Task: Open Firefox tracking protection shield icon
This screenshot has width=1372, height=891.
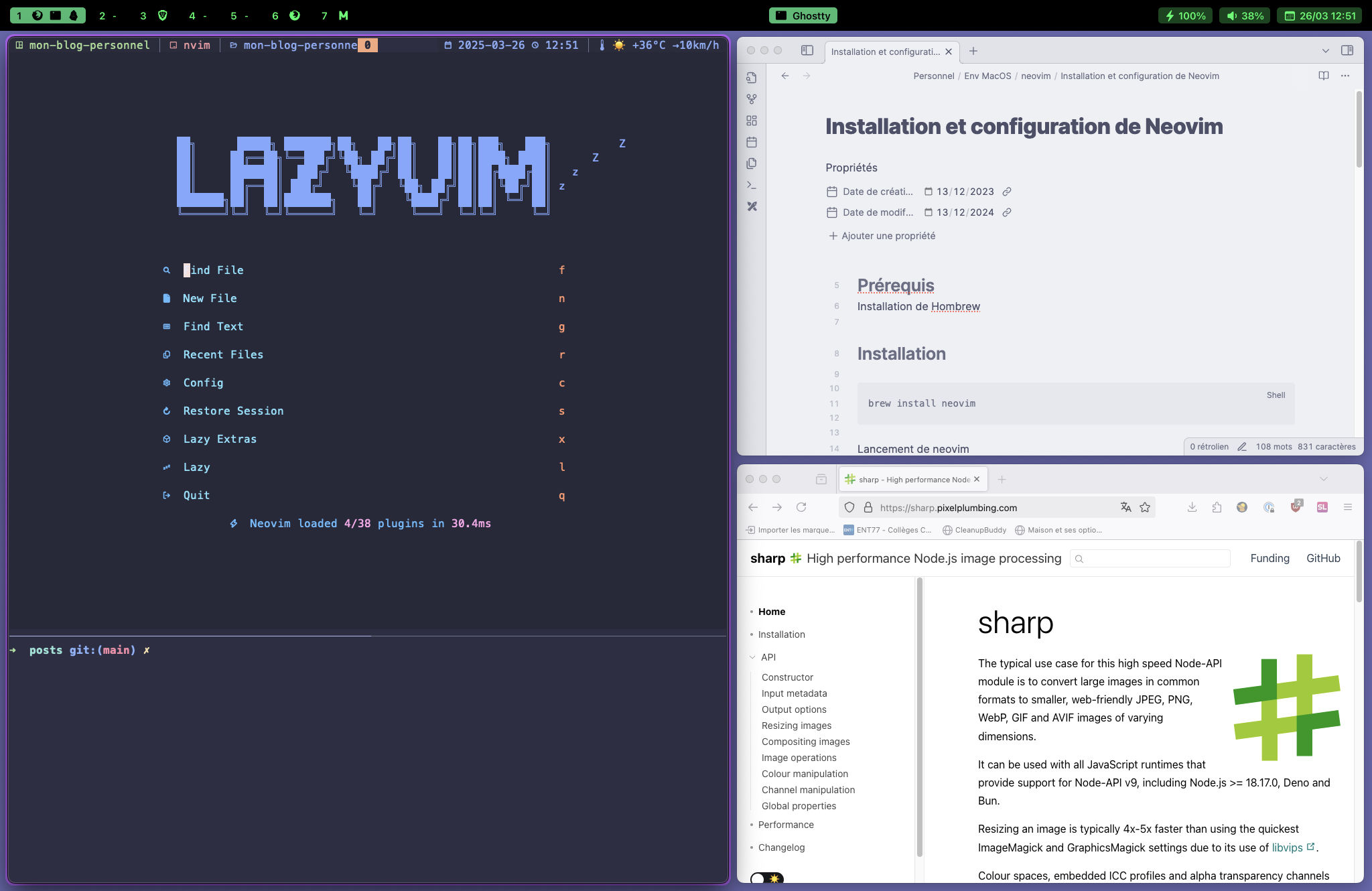Action: click(x=849, y=507)
